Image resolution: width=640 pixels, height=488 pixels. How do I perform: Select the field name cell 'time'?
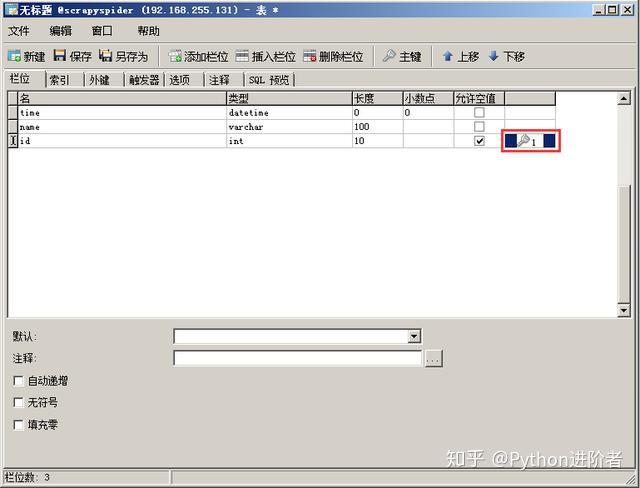pos(122,113)
